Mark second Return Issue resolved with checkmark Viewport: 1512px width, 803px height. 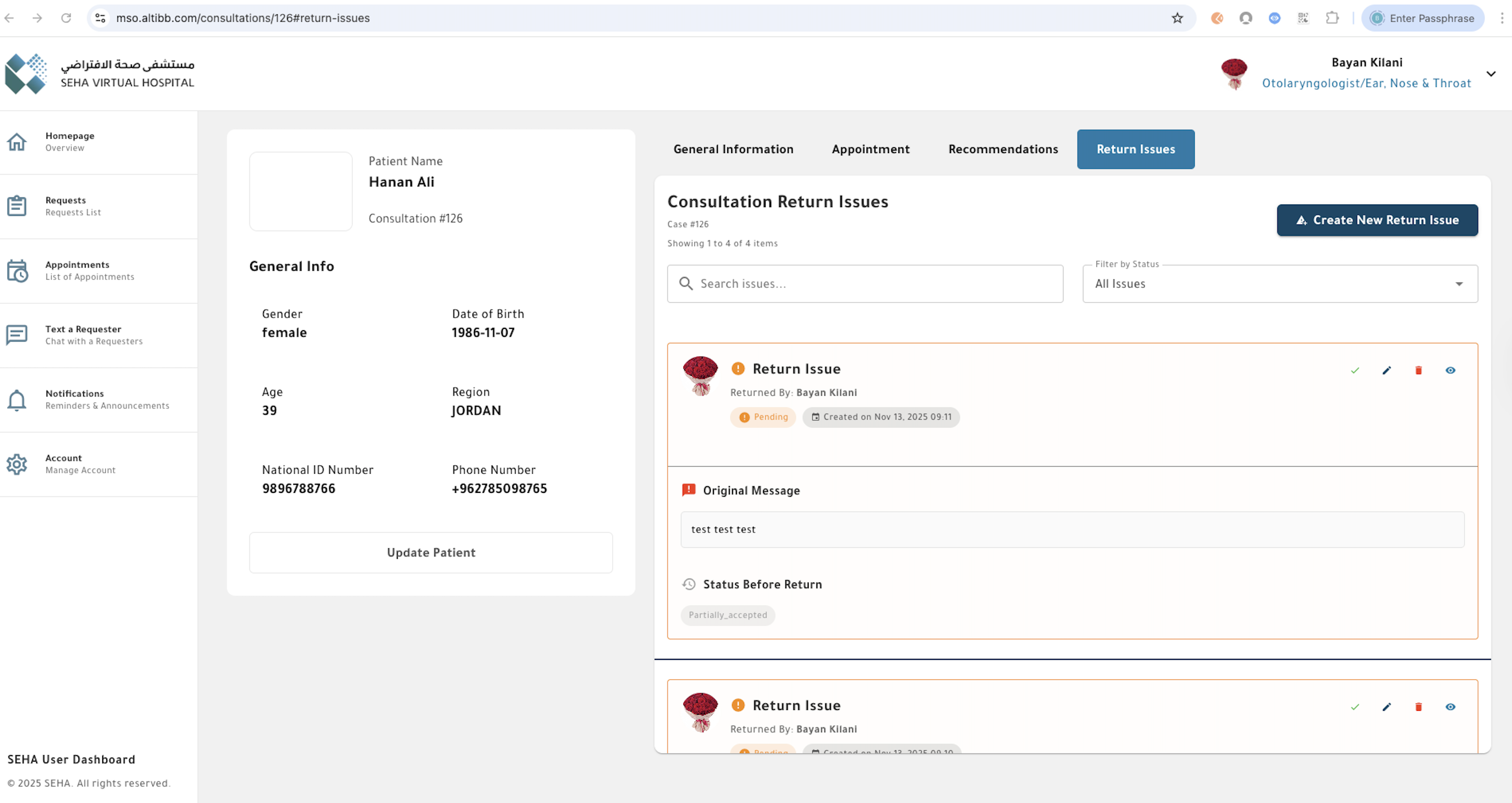(1355, 707)
